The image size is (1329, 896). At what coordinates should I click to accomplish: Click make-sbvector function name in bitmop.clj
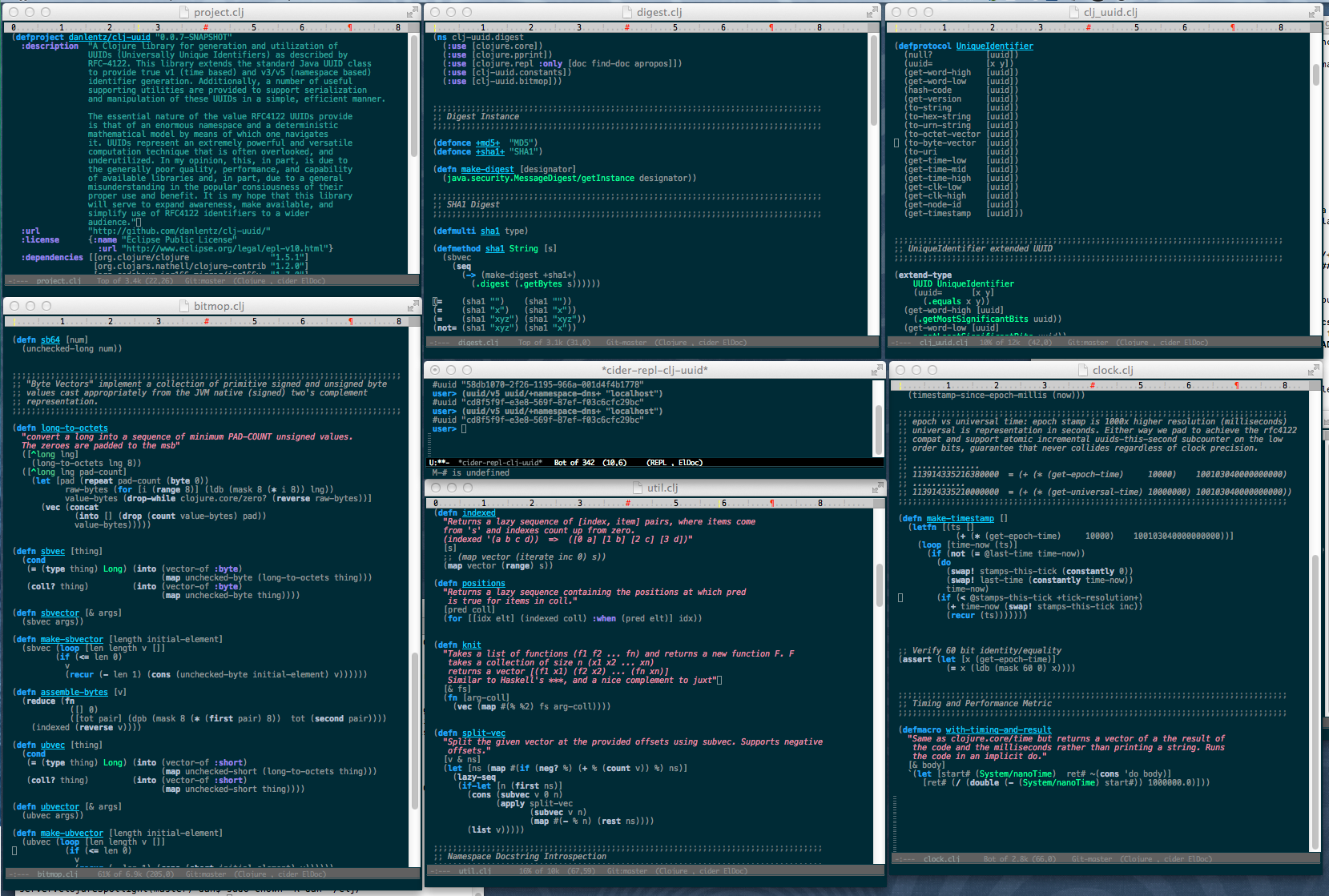(72, 640)
